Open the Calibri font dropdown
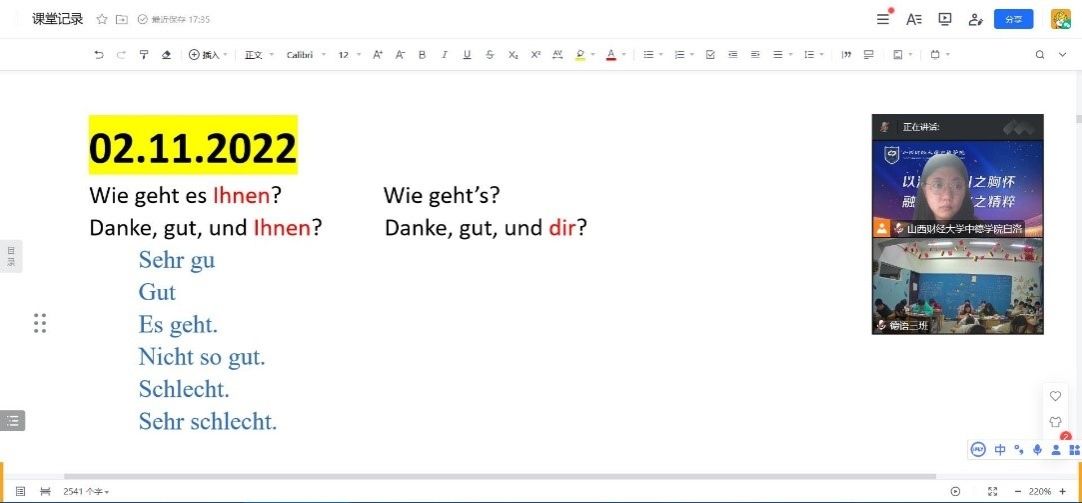Viewport: 1082px width, 503px height. 306,55
